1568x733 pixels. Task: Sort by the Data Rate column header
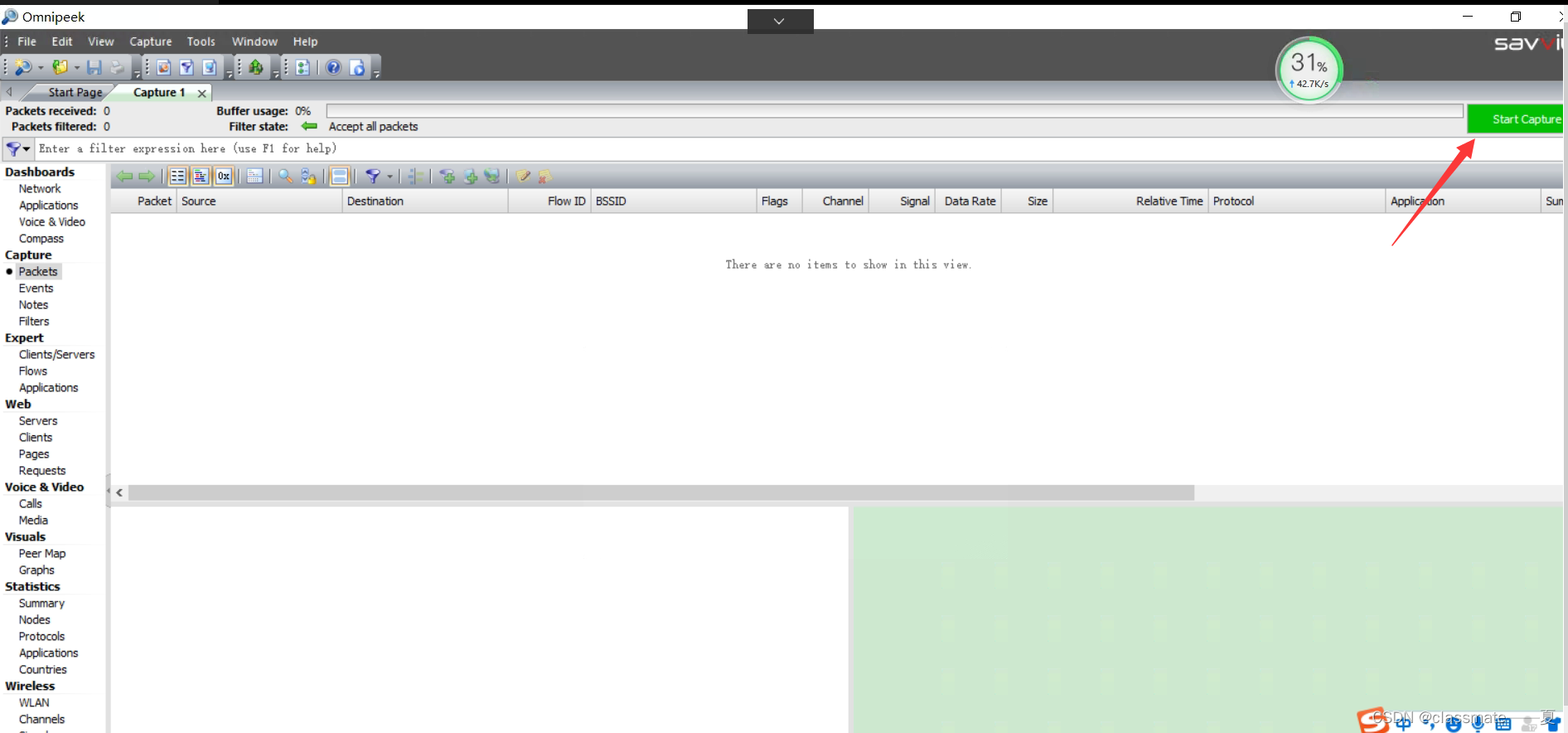coord(969,201)
